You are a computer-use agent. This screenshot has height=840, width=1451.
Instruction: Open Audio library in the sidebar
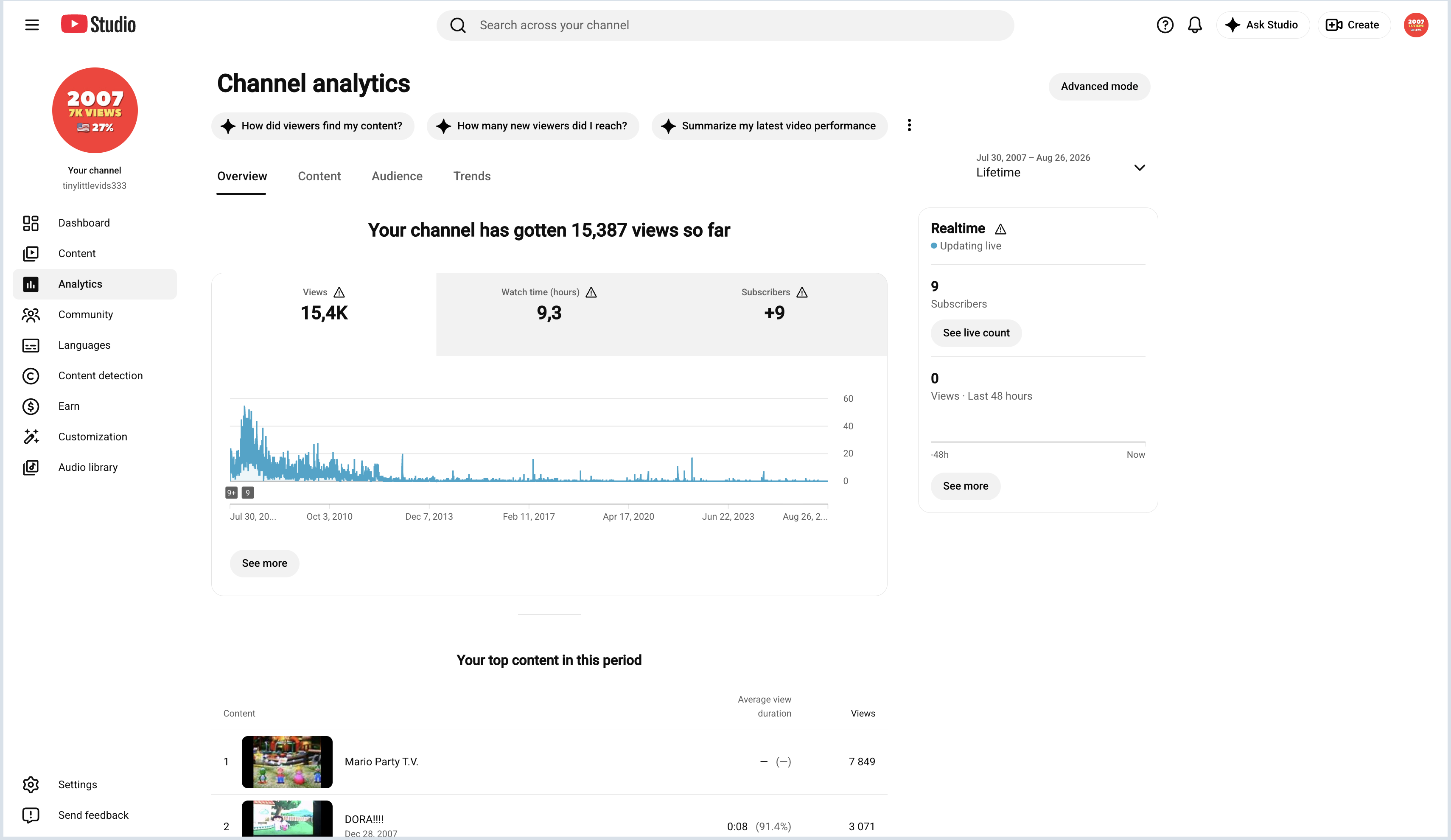pyautogui.click(x=95, y=467)
